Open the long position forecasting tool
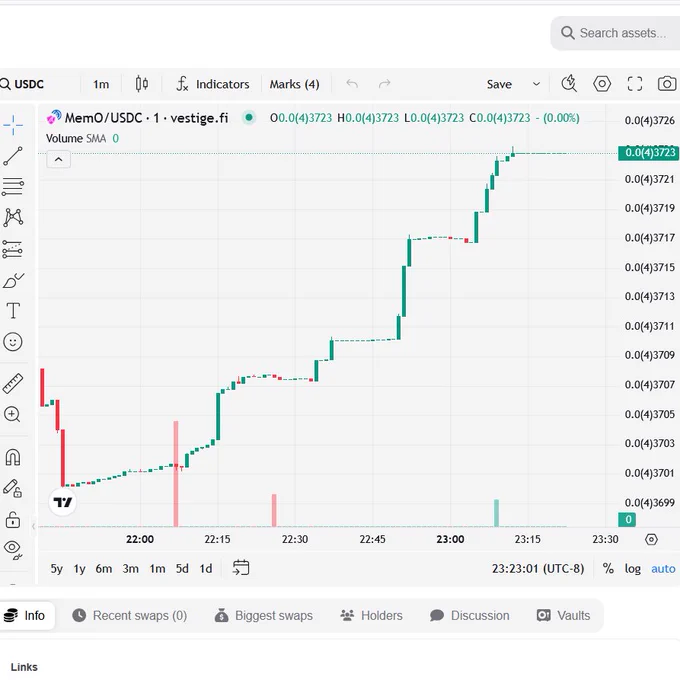 coord(13,249)
